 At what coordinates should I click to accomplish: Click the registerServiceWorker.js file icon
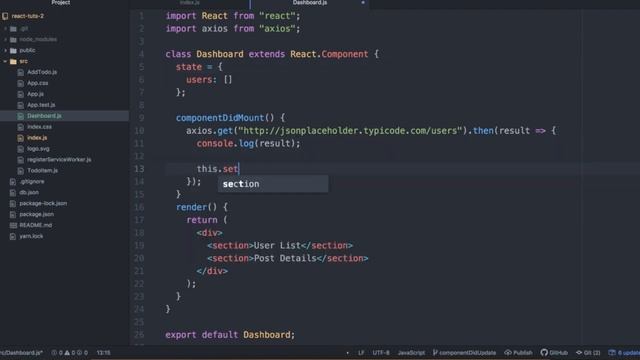point(20,160)
